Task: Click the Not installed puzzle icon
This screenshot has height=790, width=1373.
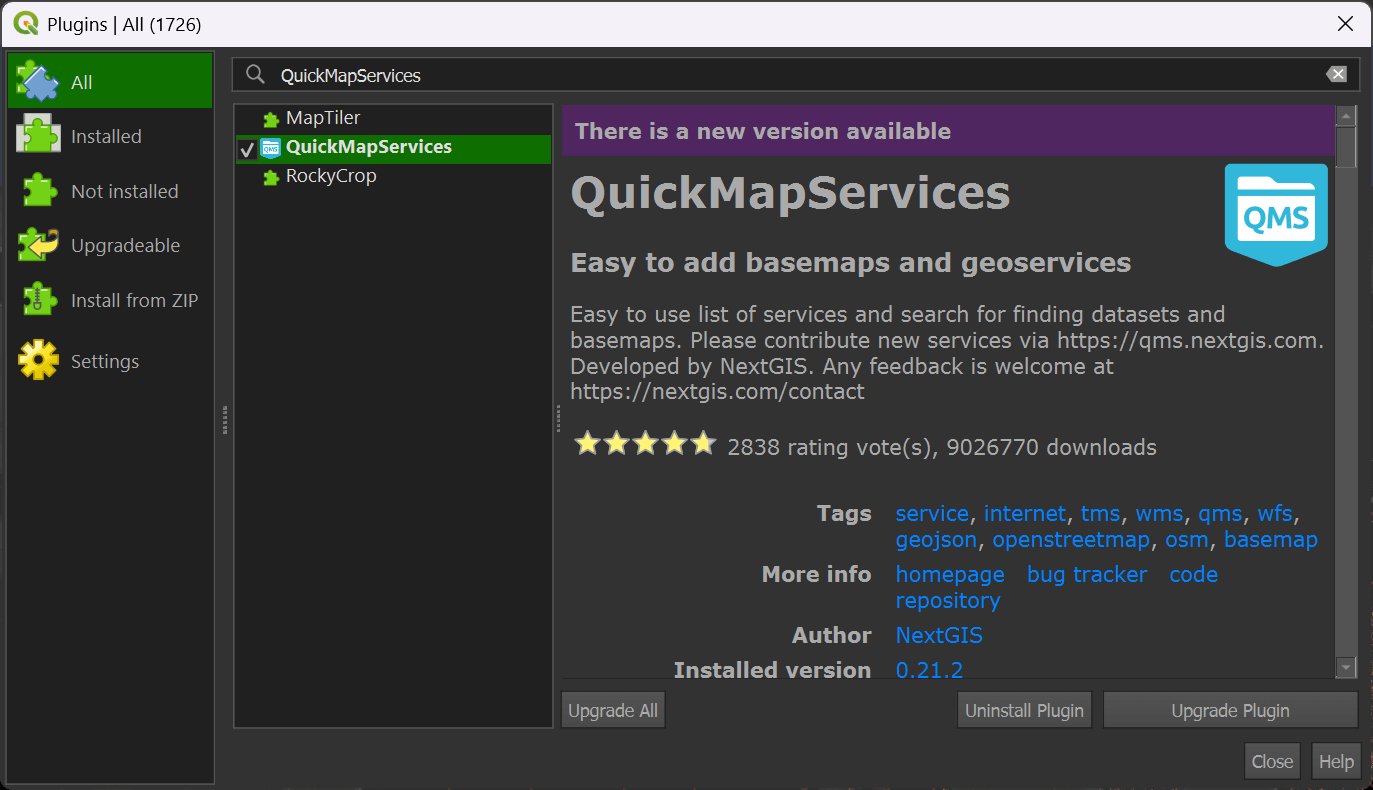Action: pos(38,191)
